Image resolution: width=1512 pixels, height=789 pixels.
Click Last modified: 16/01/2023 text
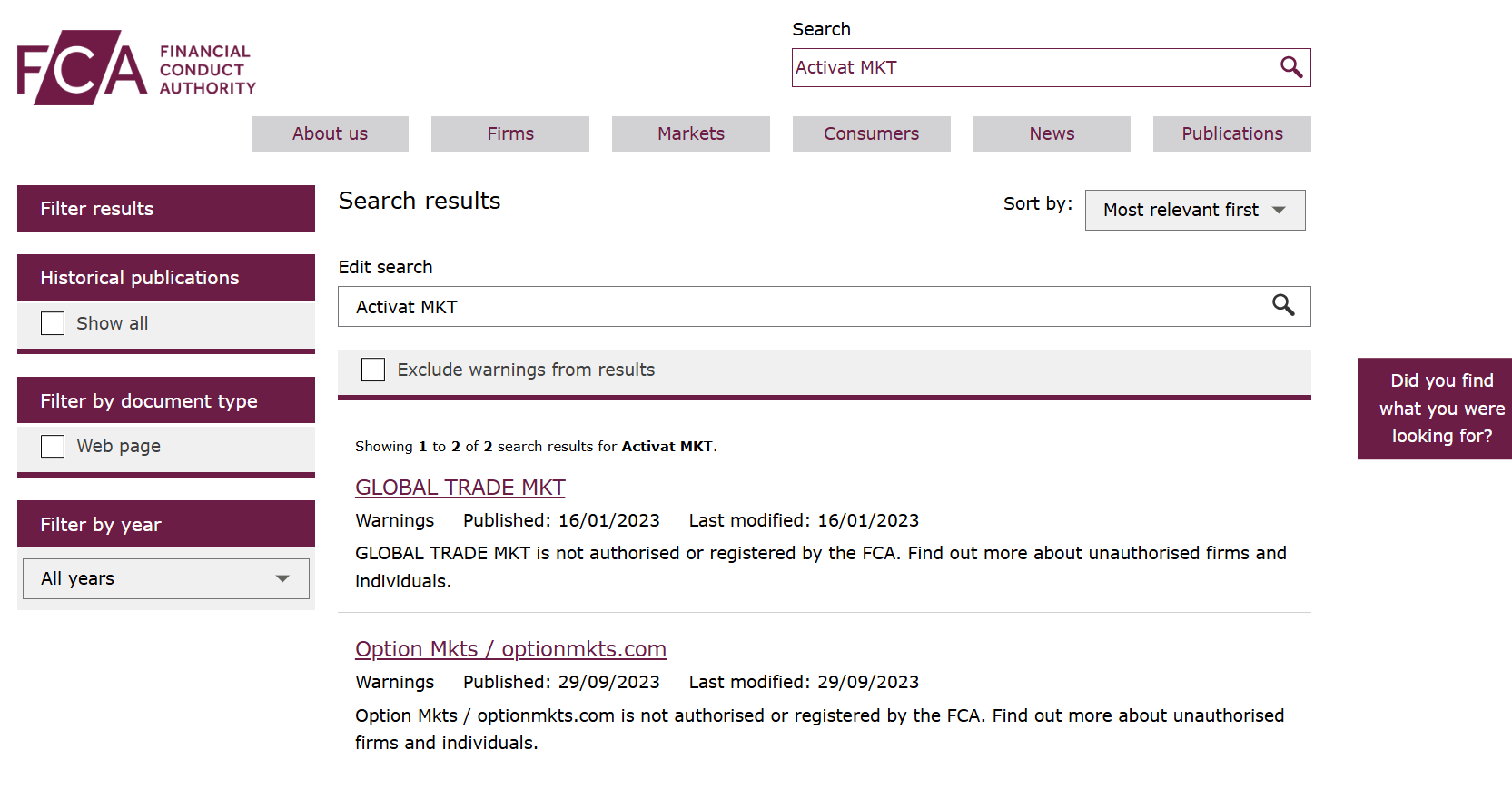(804, 520)
